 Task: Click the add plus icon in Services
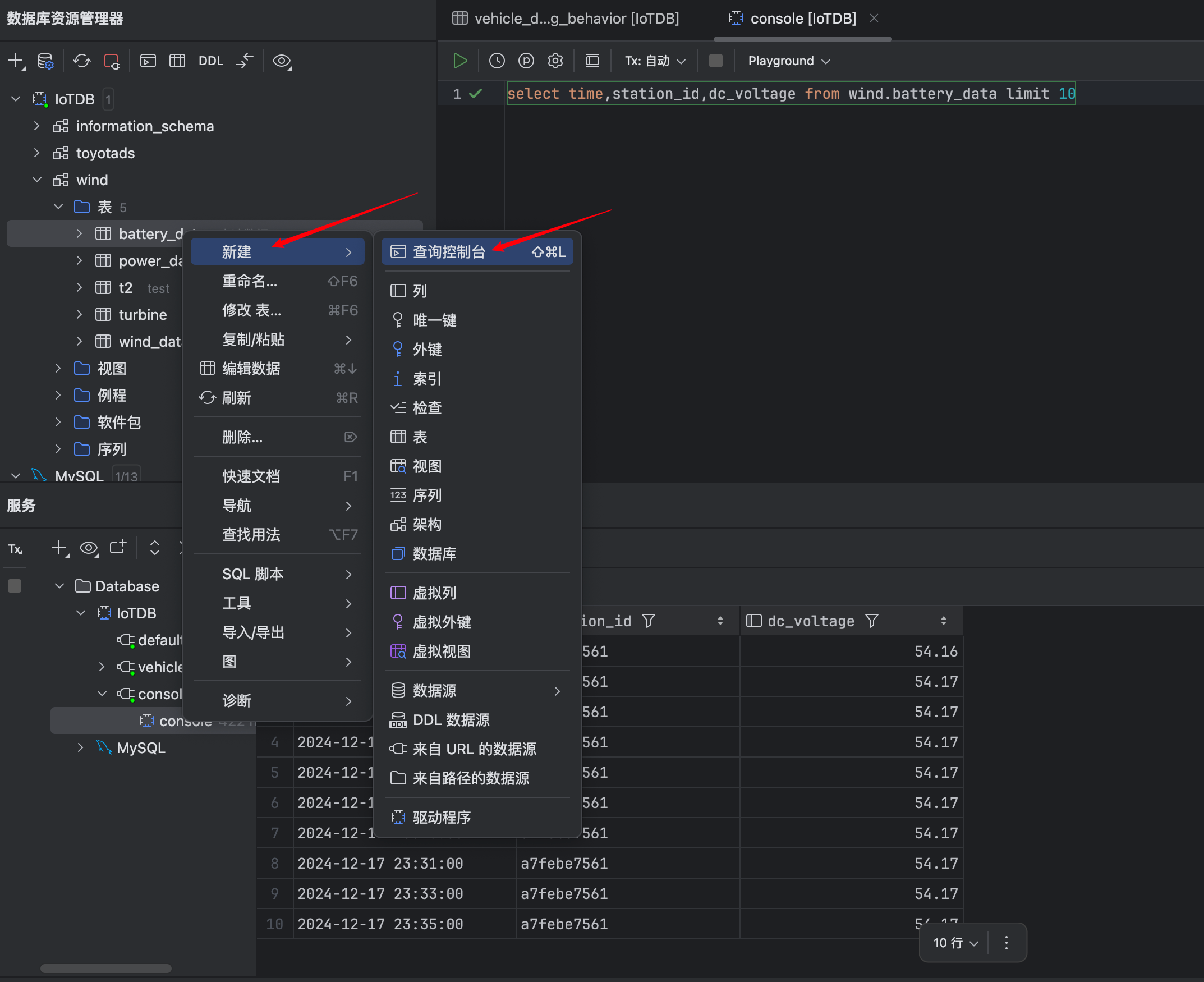click(x=59, y=548)
